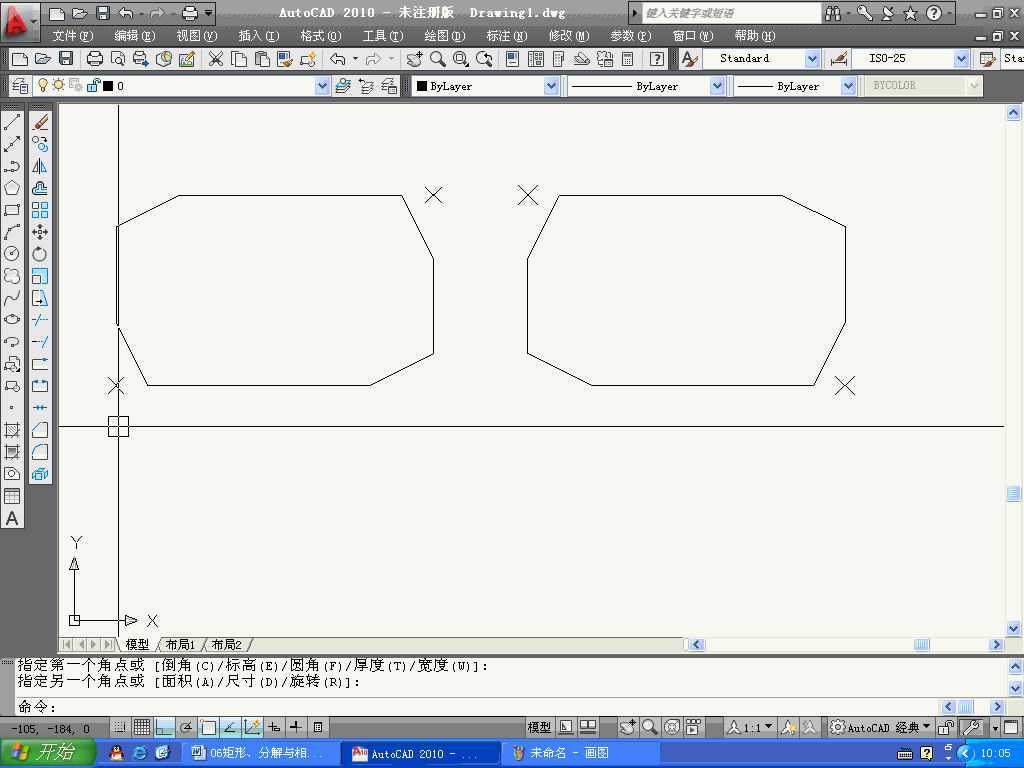The image size is (1024, 768).
Task: Open Layer Properties Manager icon
Action: (20, 86)
